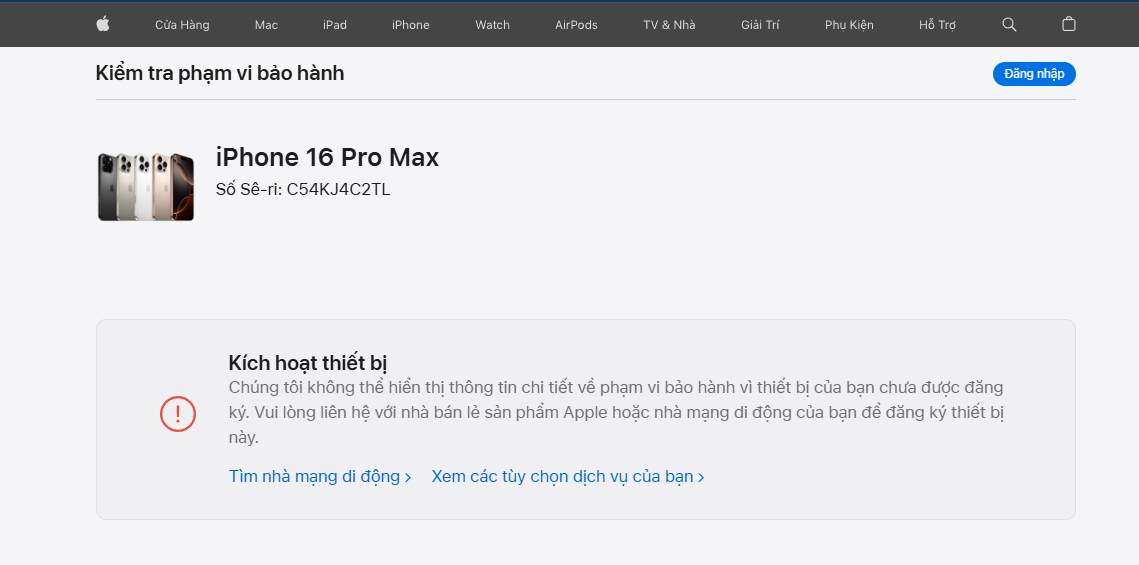Open the Cửa Hàng menu
Screen dimensions: 1139x565
(182, 25)
